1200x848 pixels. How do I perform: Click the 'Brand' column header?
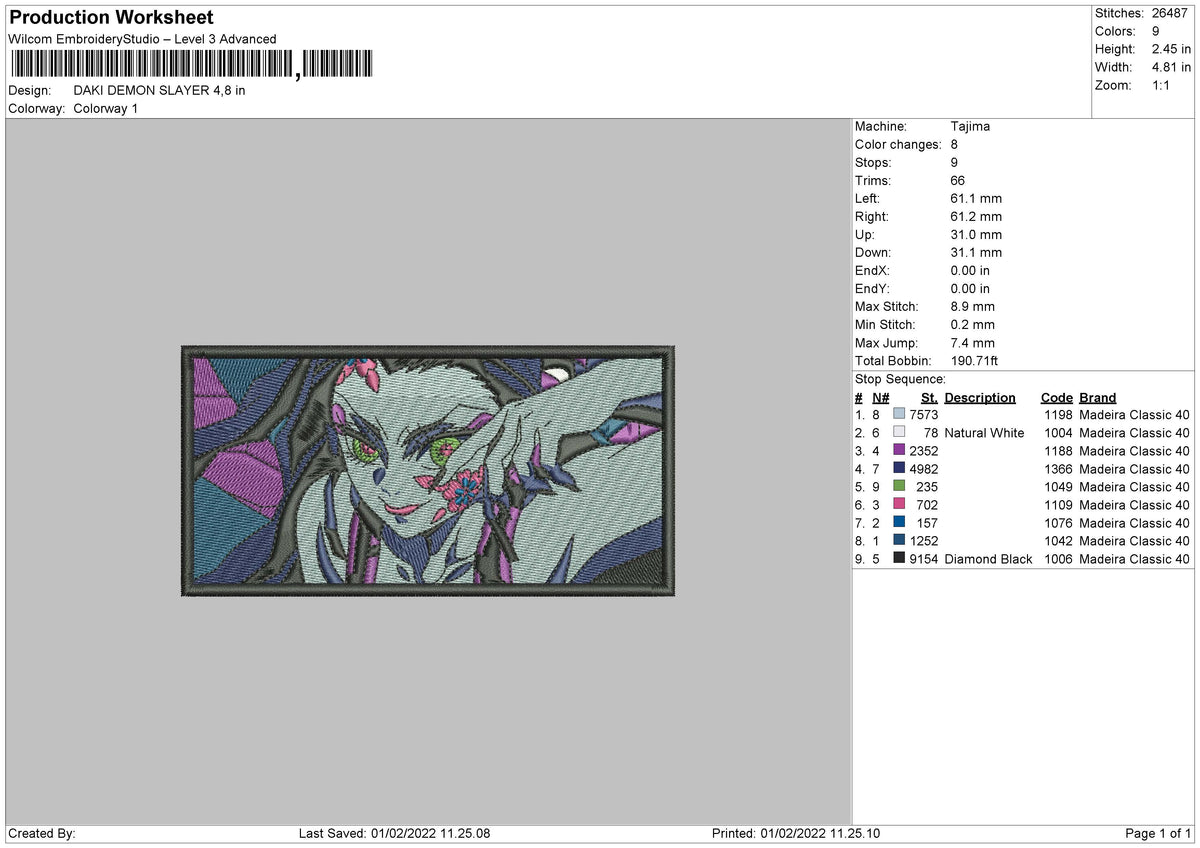tap(1098, 397)
